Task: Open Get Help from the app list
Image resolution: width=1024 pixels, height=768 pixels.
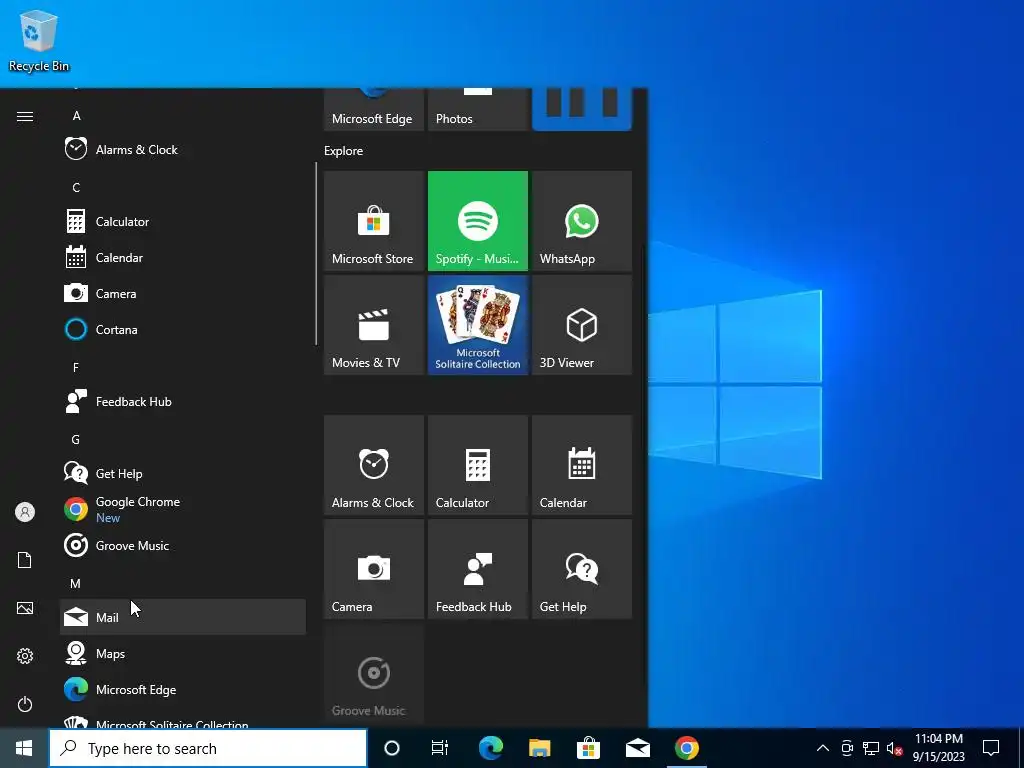Action: click(x=183, y=473)
